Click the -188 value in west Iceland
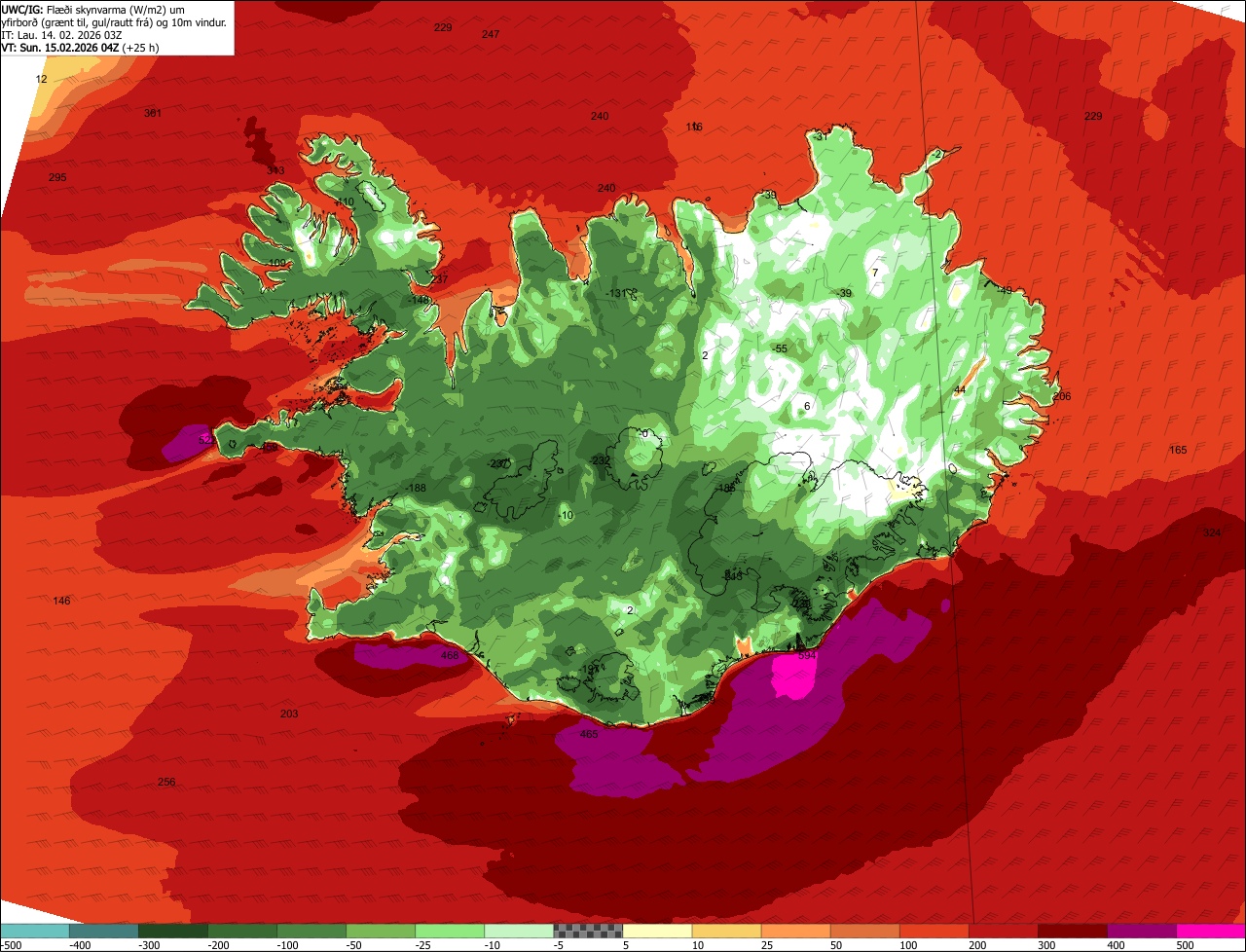This screenshot has height=952, width=1246. (x=416, y=488)
